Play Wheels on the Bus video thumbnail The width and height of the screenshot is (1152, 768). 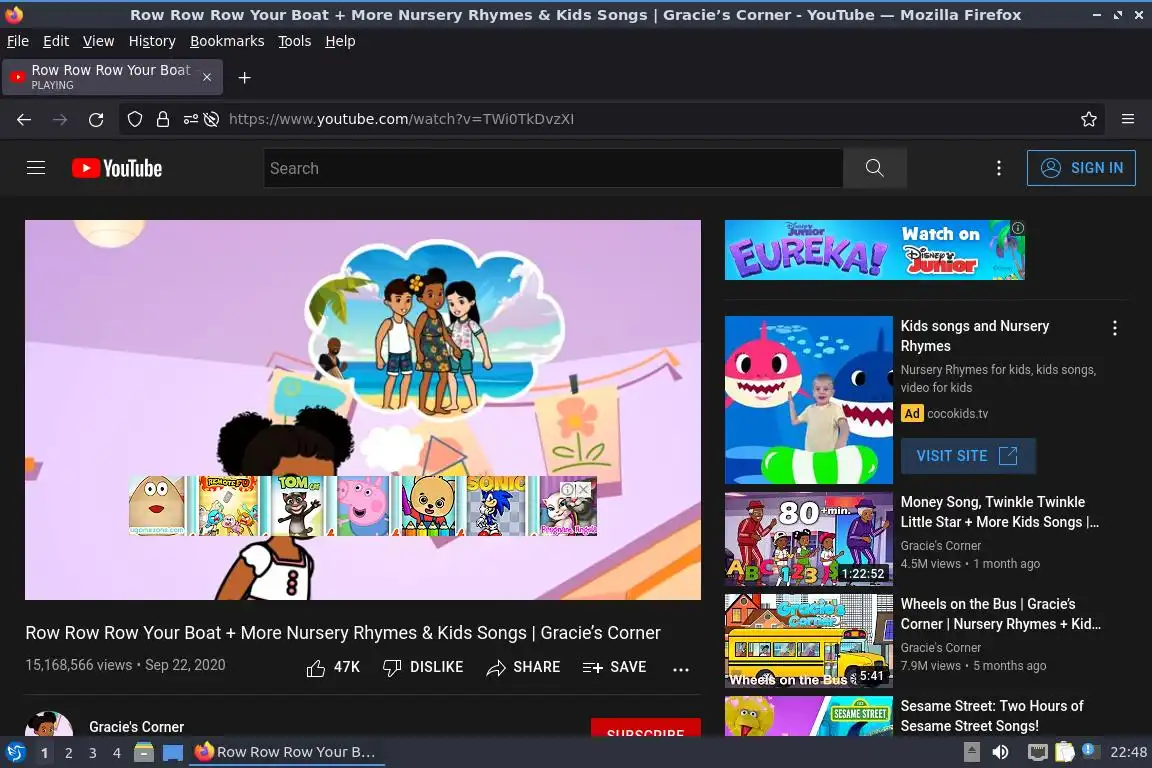[808, 640]
